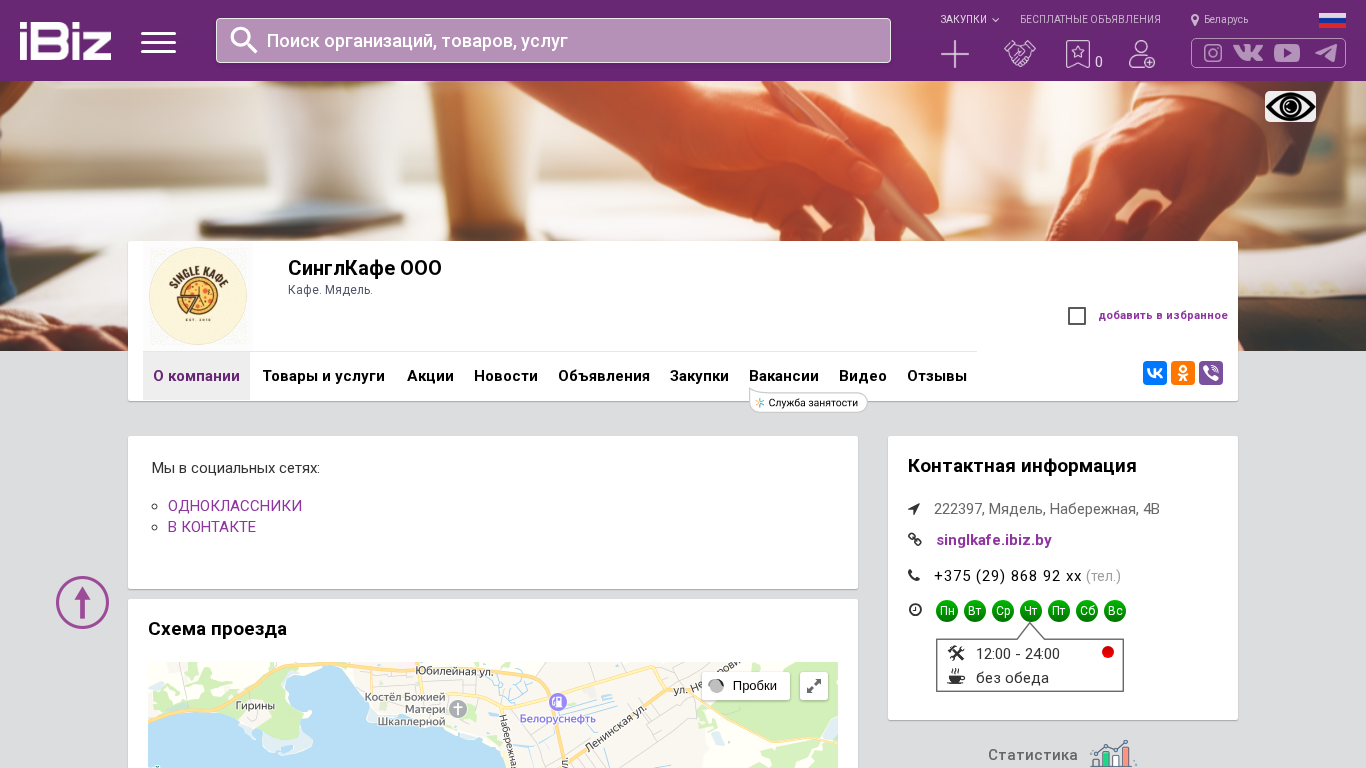Expand the map to fullscreen
The width and height of the screenshot is (1366, 768).
coord(814,686)
